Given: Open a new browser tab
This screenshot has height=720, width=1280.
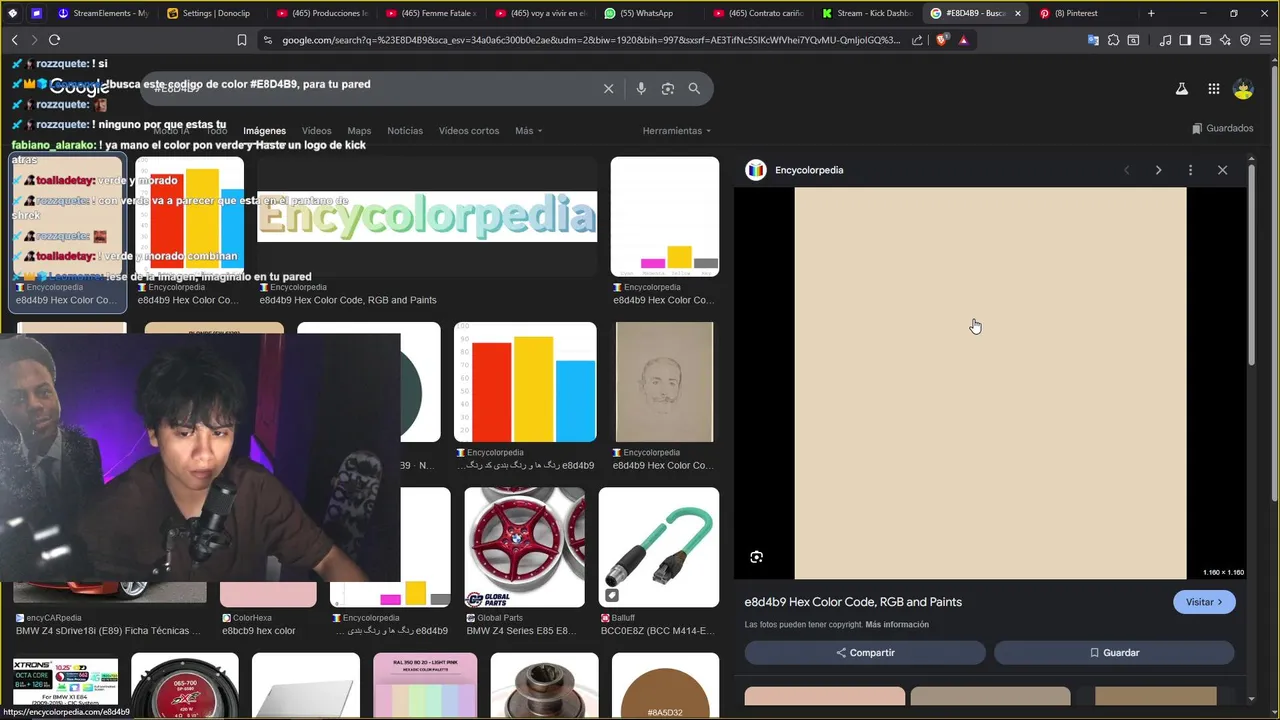Looking at the screenshot, I should tap(1151, 13).
